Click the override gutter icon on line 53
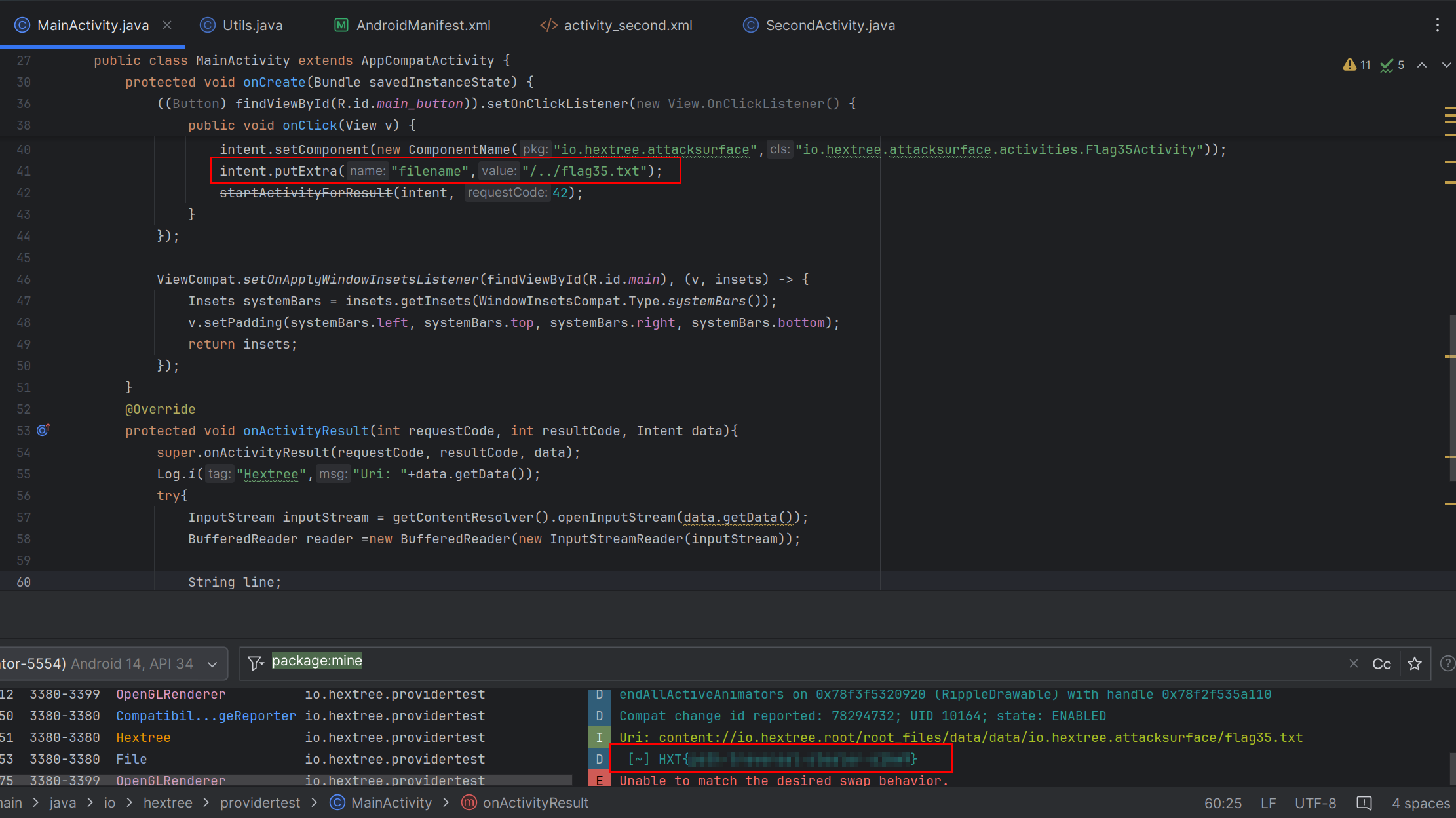This screenshot has height=818, width=1456. [43, 430]
